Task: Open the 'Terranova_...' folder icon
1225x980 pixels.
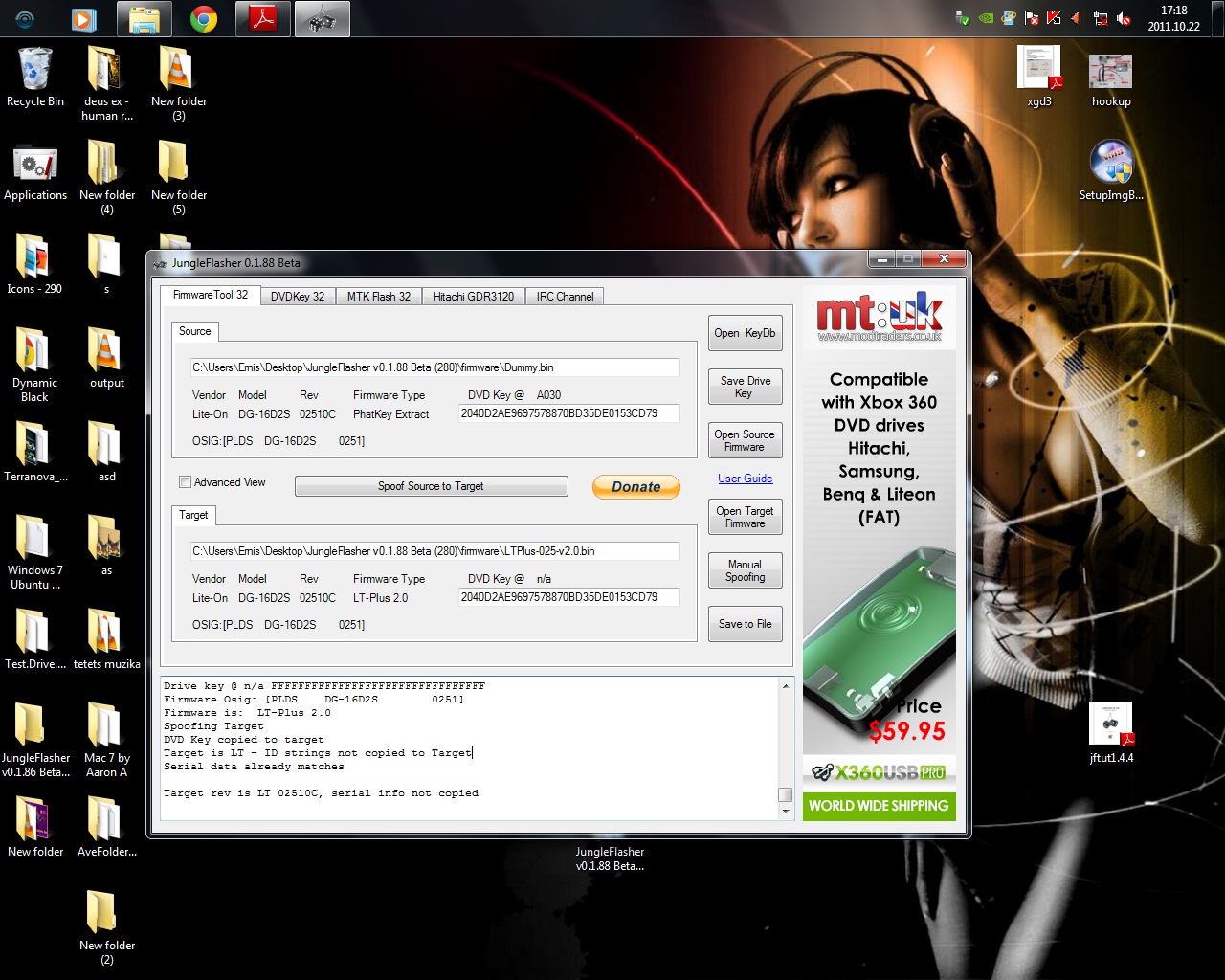Action: tap(35, 451)
